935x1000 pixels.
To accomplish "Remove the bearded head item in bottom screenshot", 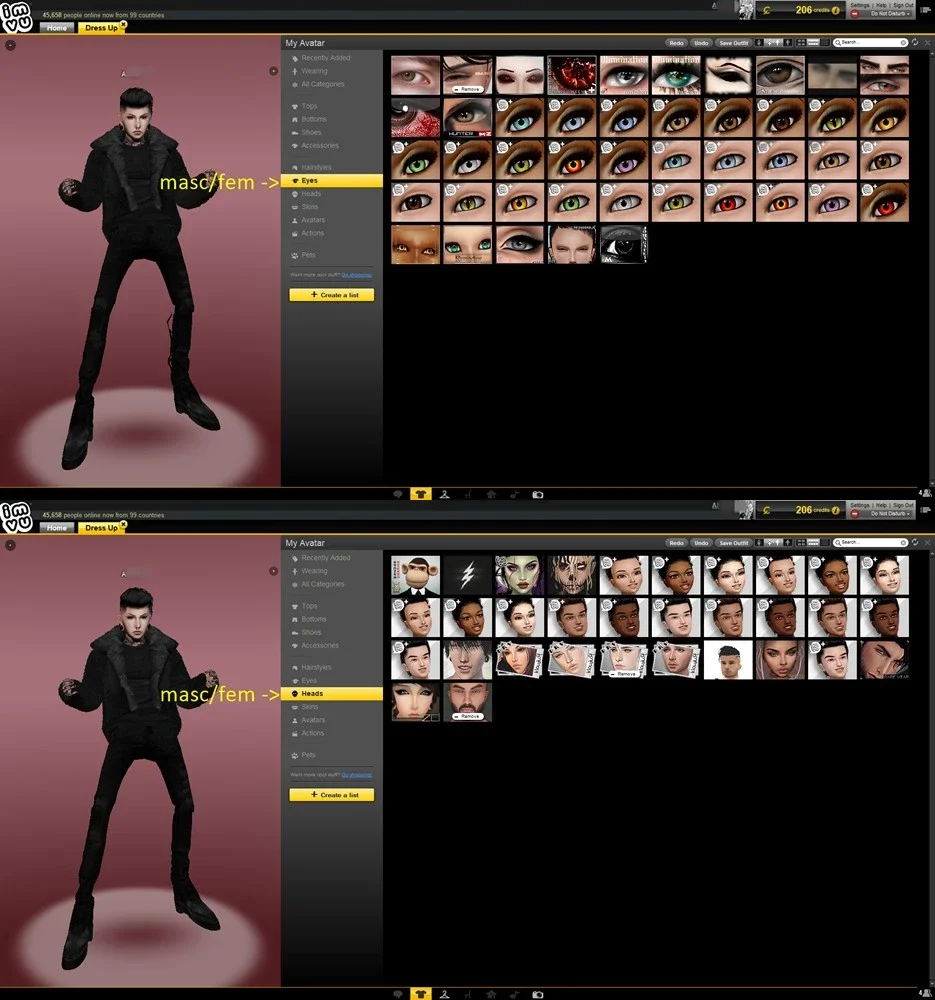I will (468, 717).
